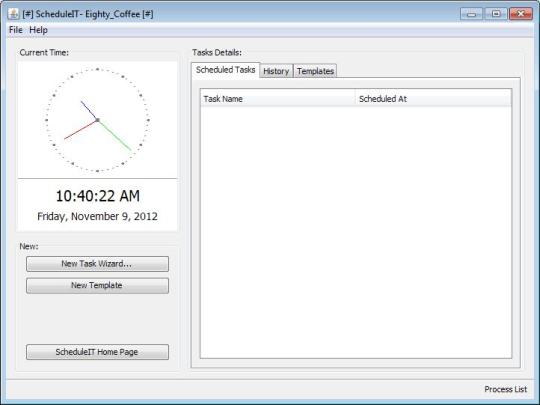Click the Scheduled At column header
Screen dimensions: 540x405
click(x=433, y=99)
